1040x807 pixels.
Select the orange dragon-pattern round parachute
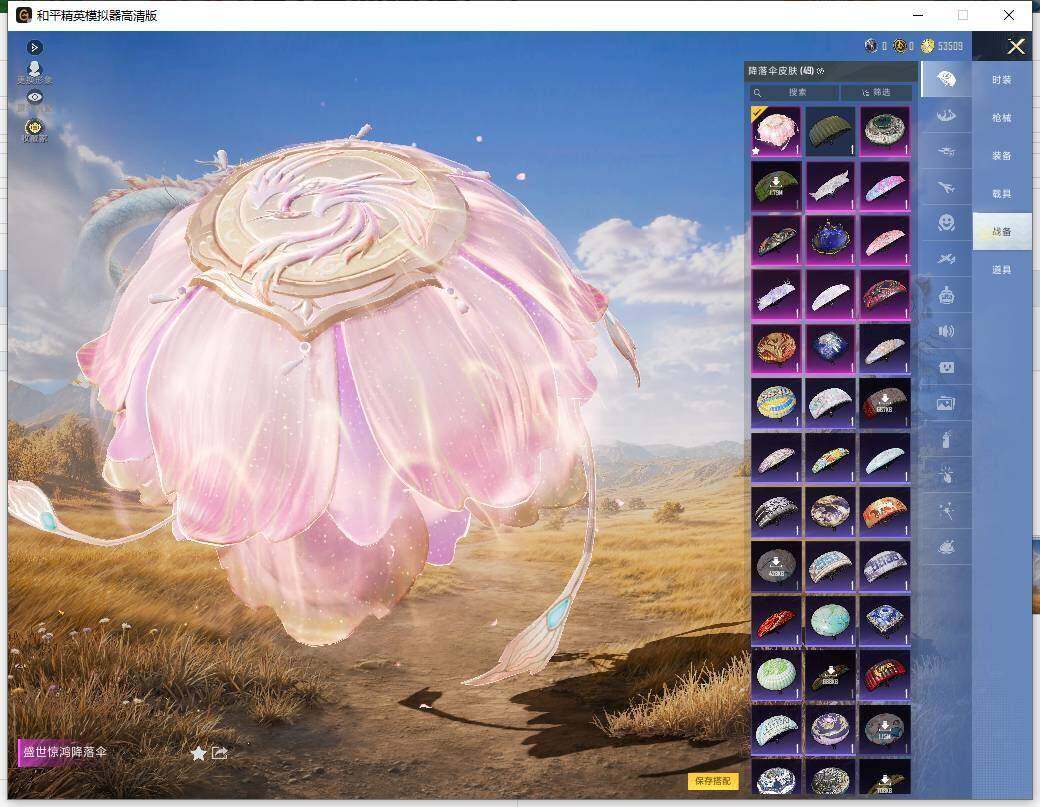pos(776,349)
